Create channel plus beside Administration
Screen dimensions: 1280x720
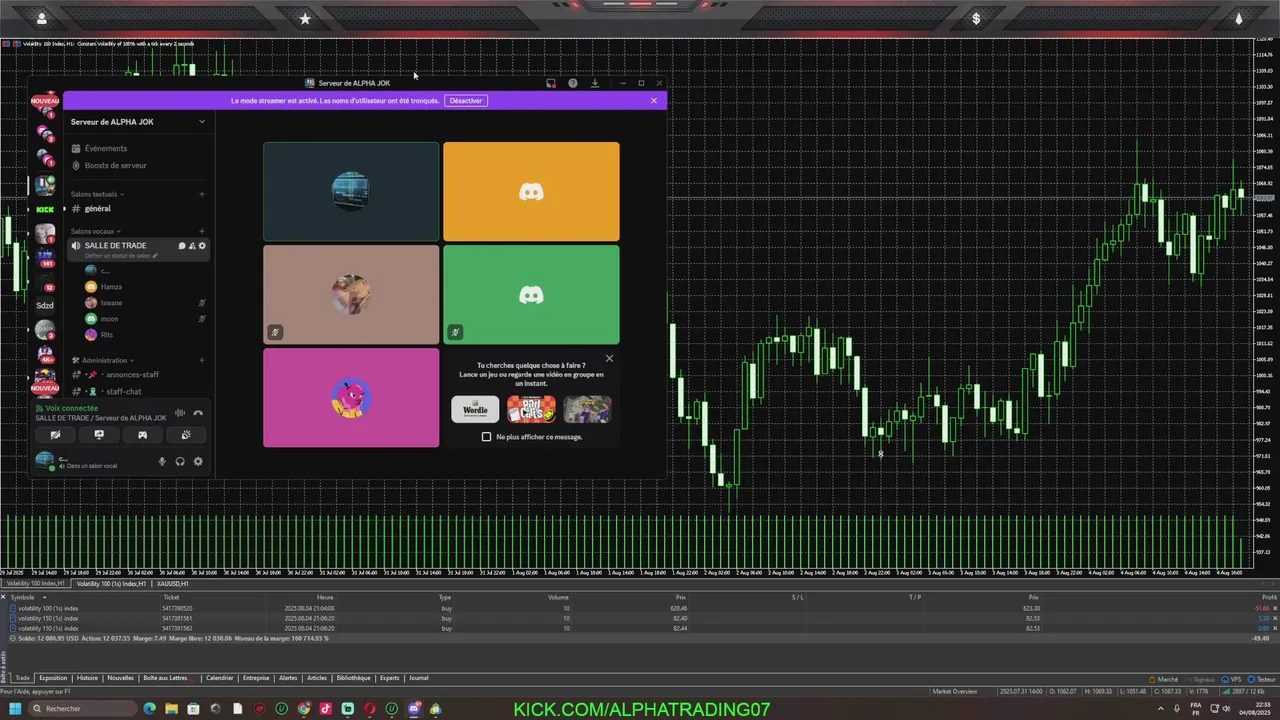[202, 360]
